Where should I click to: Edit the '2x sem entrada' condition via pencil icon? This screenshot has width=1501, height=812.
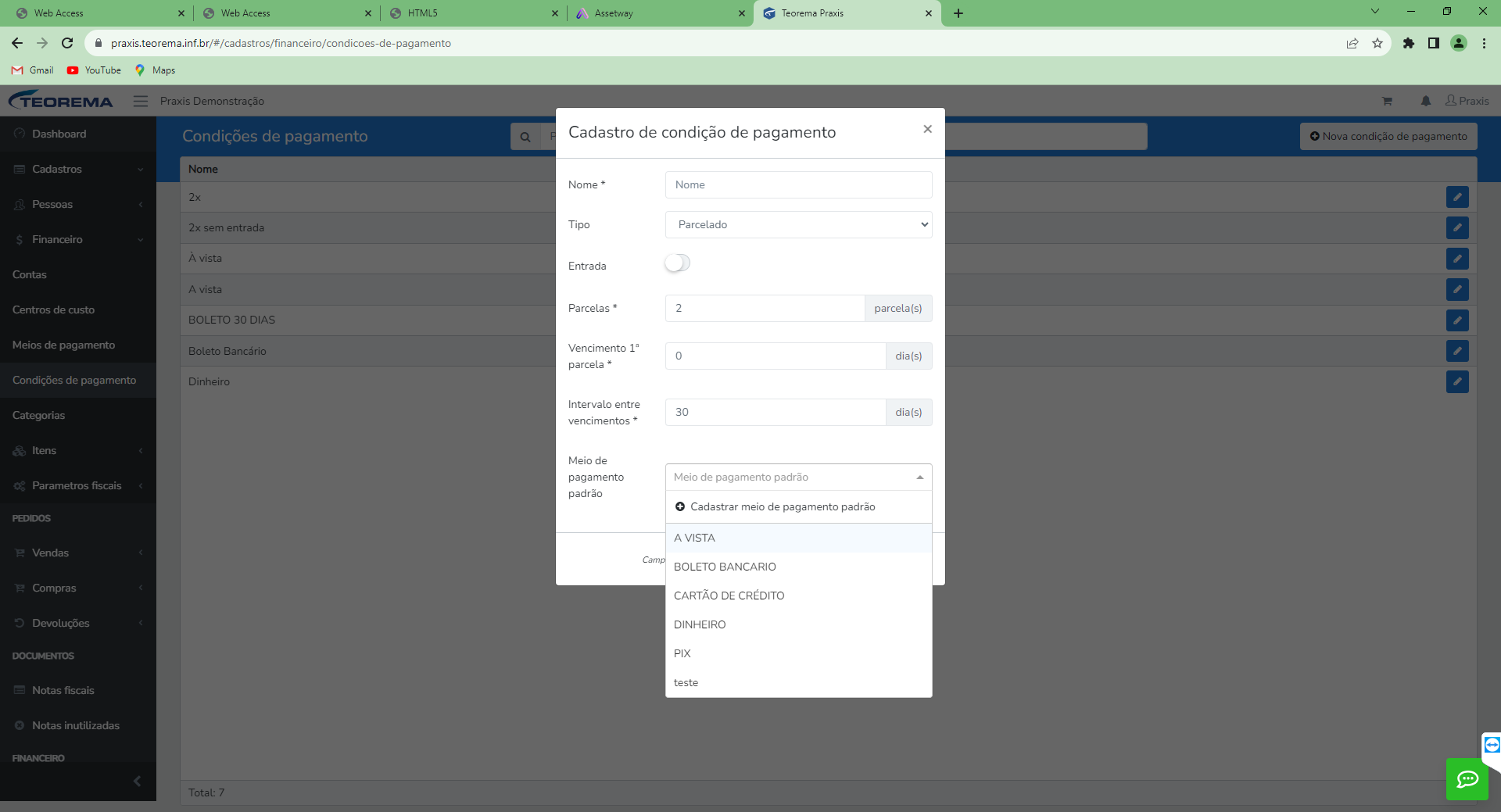coord(1457,227)
